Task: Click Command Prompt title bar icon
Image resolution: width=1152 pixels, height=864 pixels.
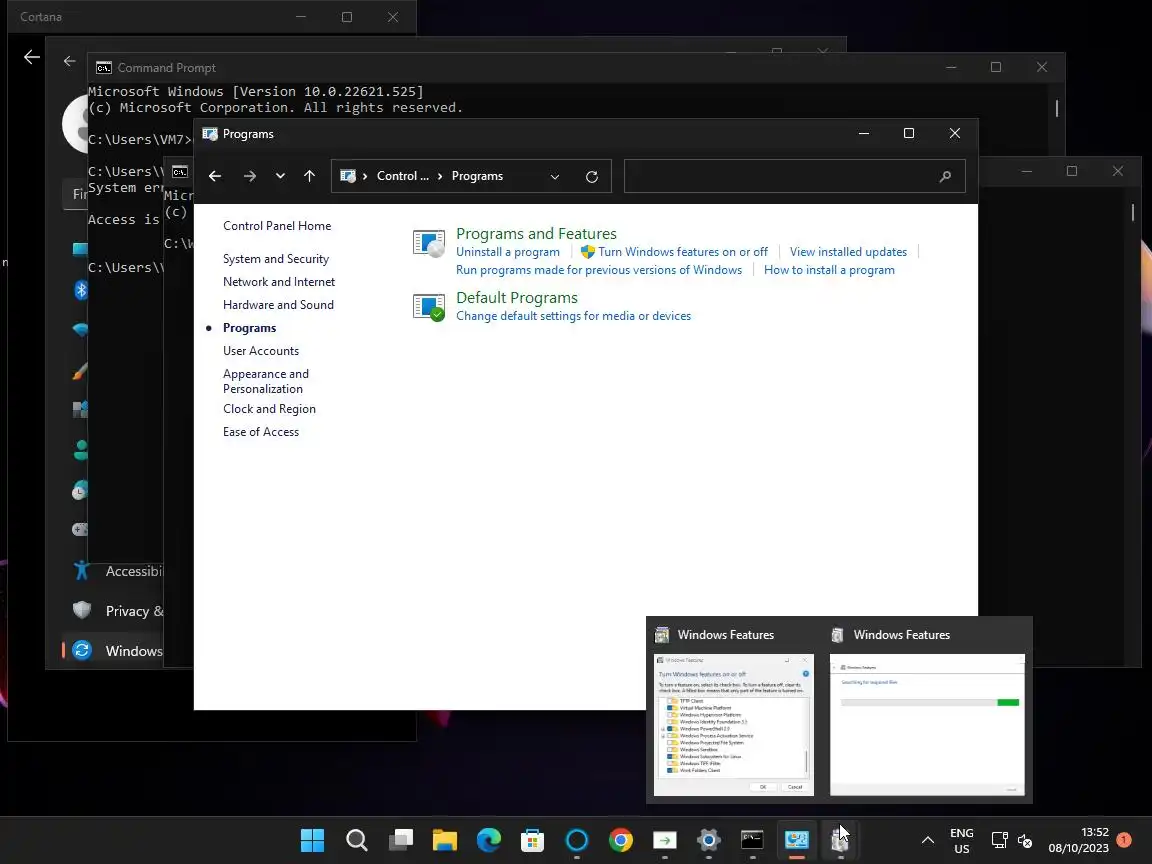Action: (x=104, y=68)
